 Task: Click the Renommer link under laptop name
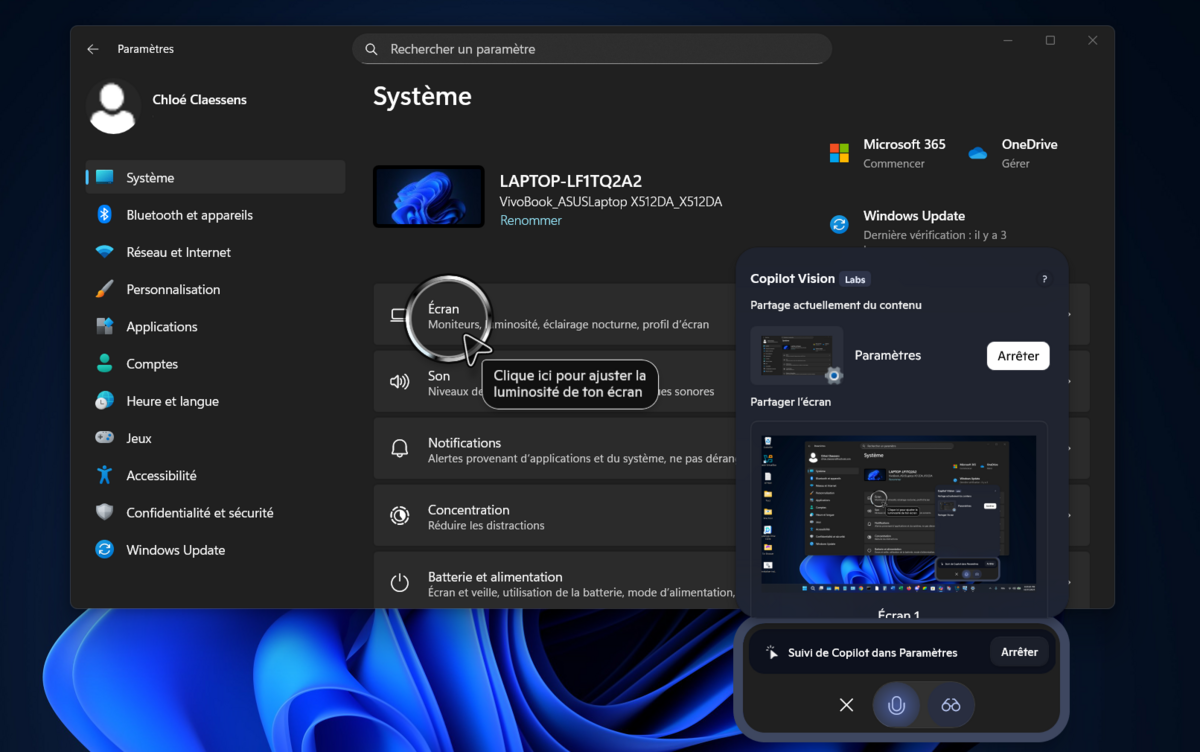[x=530, y=220]
